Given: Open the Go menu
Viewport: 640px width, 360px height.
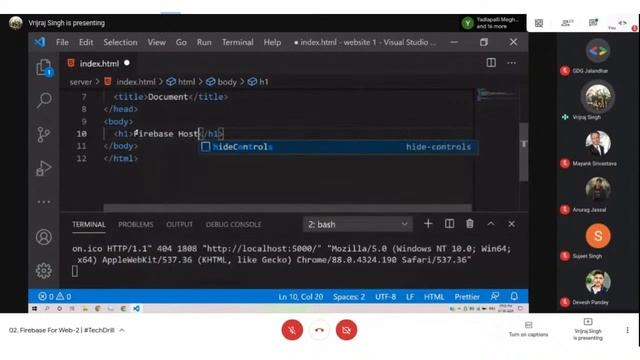Looking at the screenshot, I should [181, 42].
